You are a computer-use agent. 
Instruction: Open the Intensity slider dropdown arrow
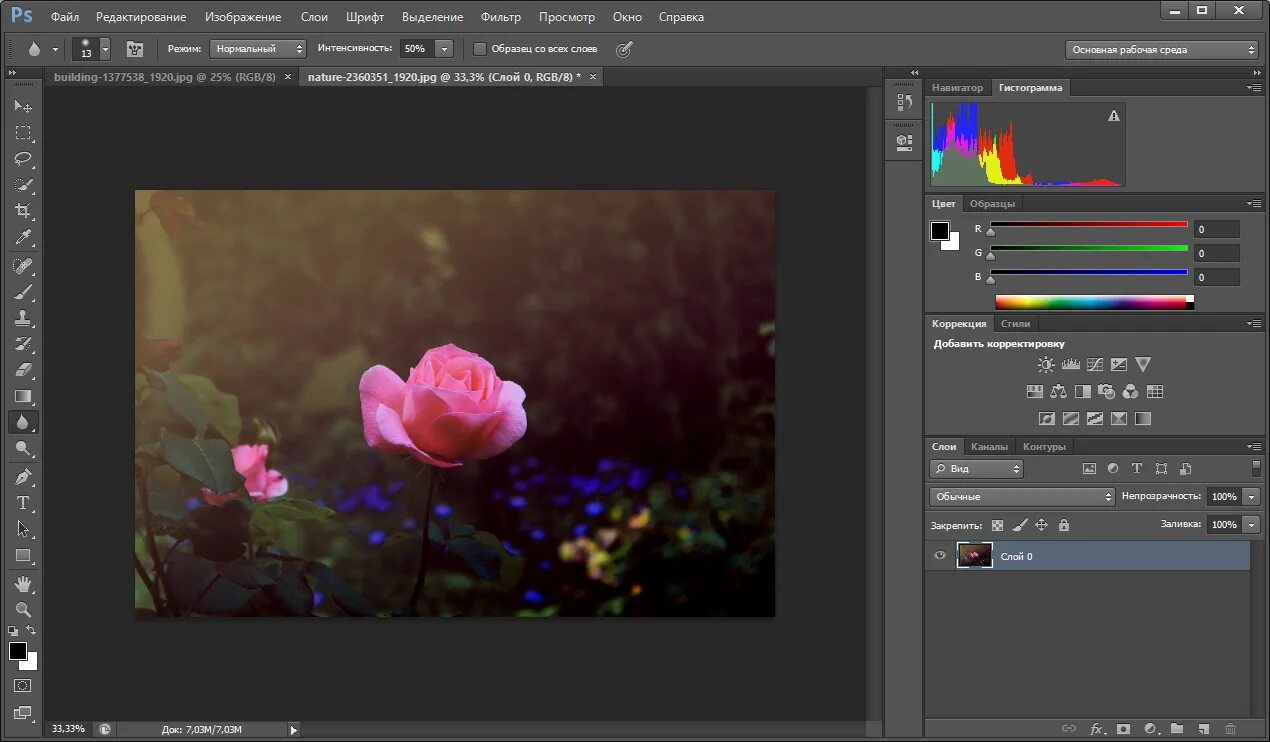[444, 48]
